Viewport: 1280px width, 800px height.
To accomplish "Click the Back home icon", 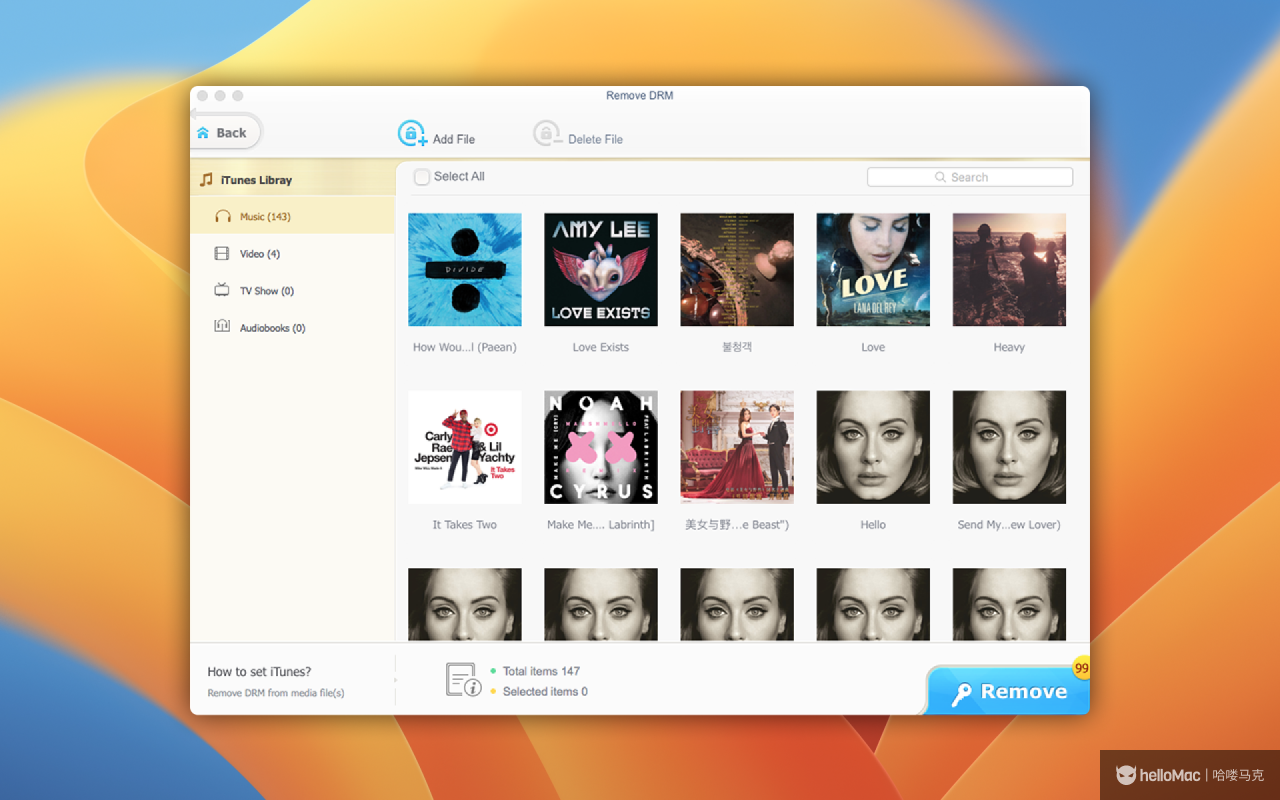I will coord(203,133).
